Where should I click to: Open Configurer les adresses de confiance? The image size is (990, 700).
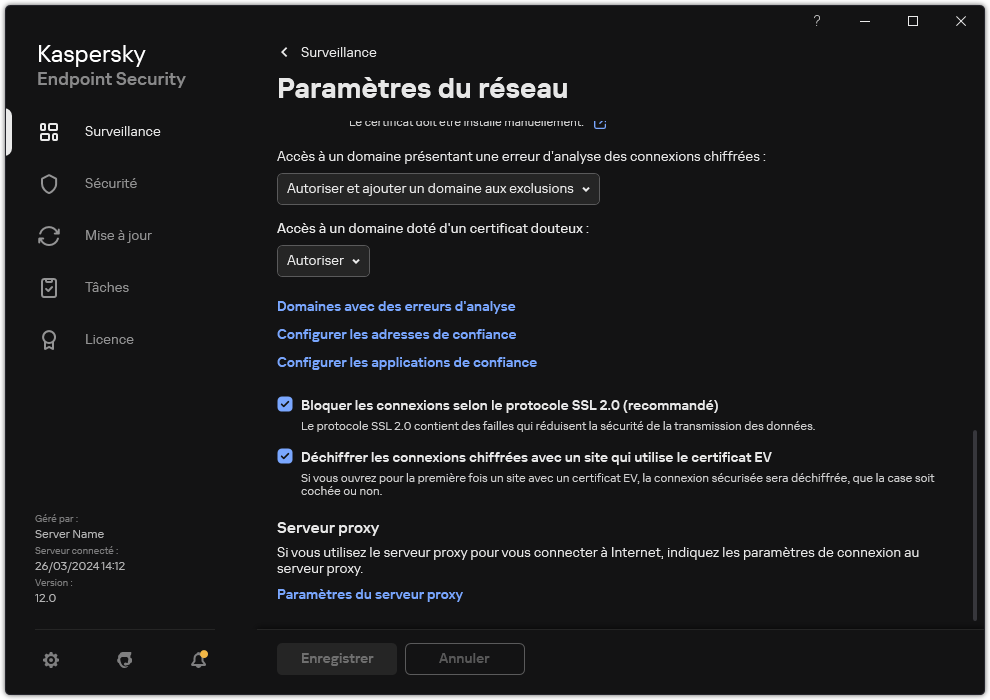pyautogui.click(x=396, y=334)
